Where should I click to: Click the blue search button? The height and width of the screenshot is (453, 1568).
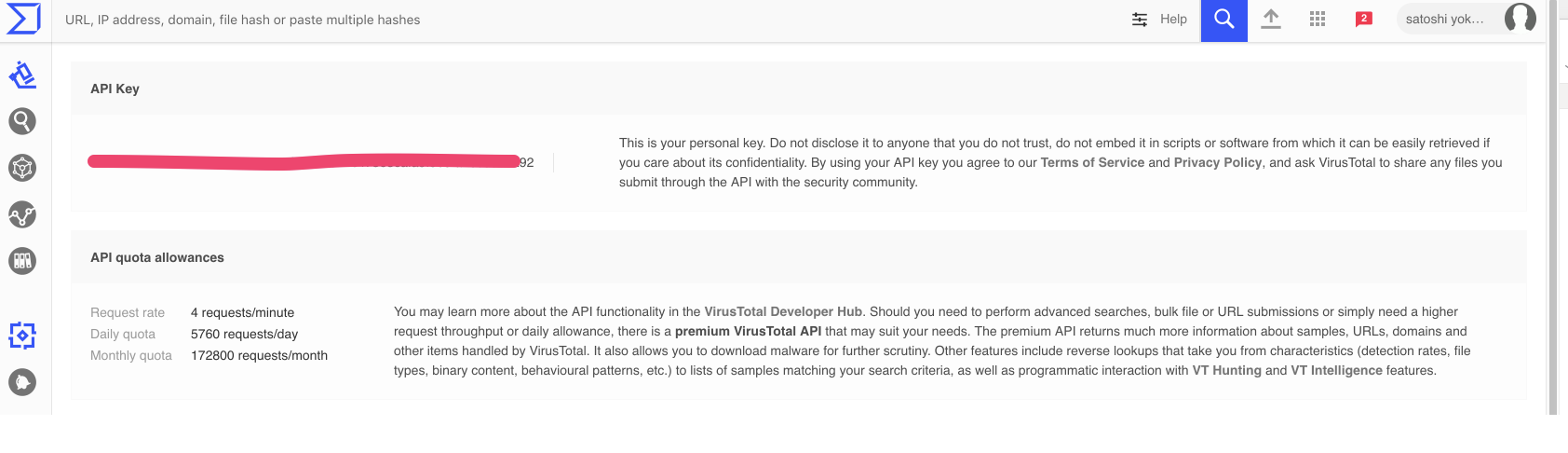1224,20
